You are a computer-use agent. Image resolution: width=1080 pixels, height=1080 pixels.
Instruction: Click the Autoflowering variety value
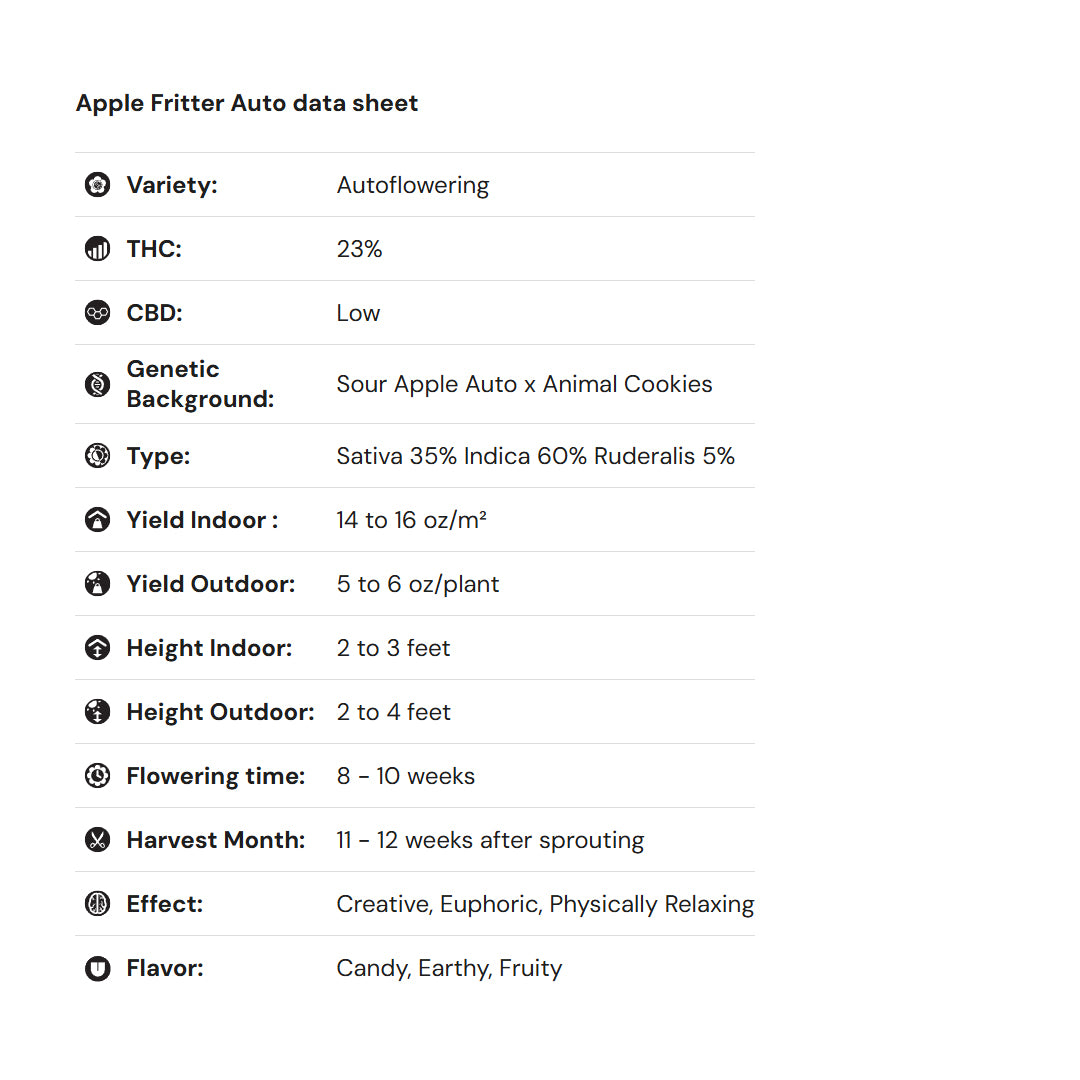click(x=412, y=185)
